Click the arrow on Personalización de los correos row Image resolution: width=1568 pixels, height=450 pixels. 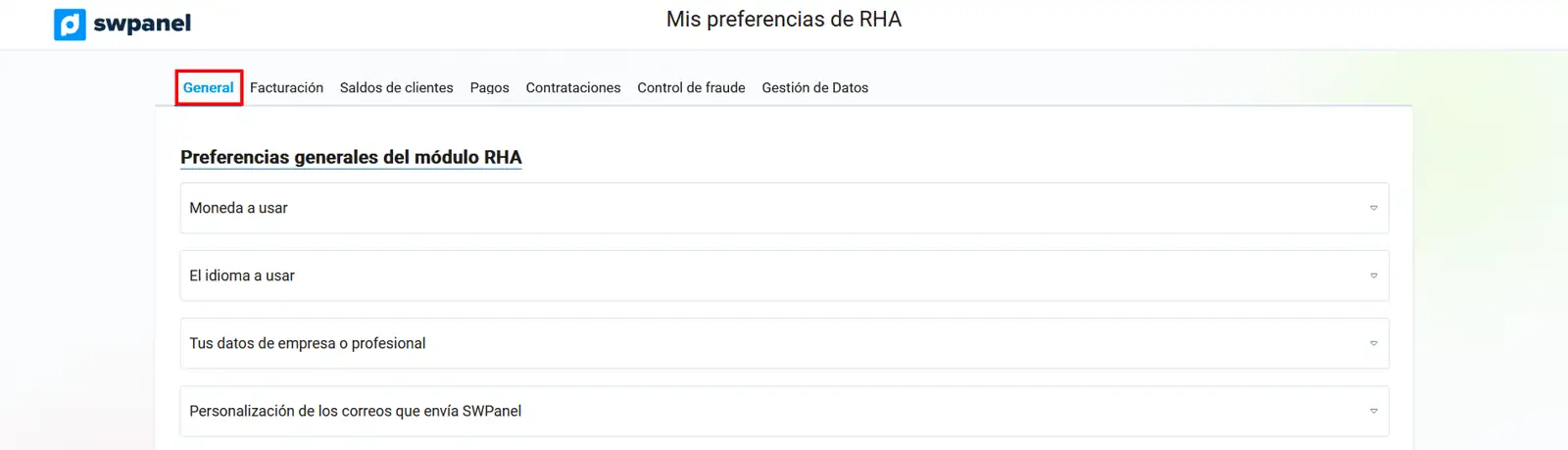tap(1373, 411)
